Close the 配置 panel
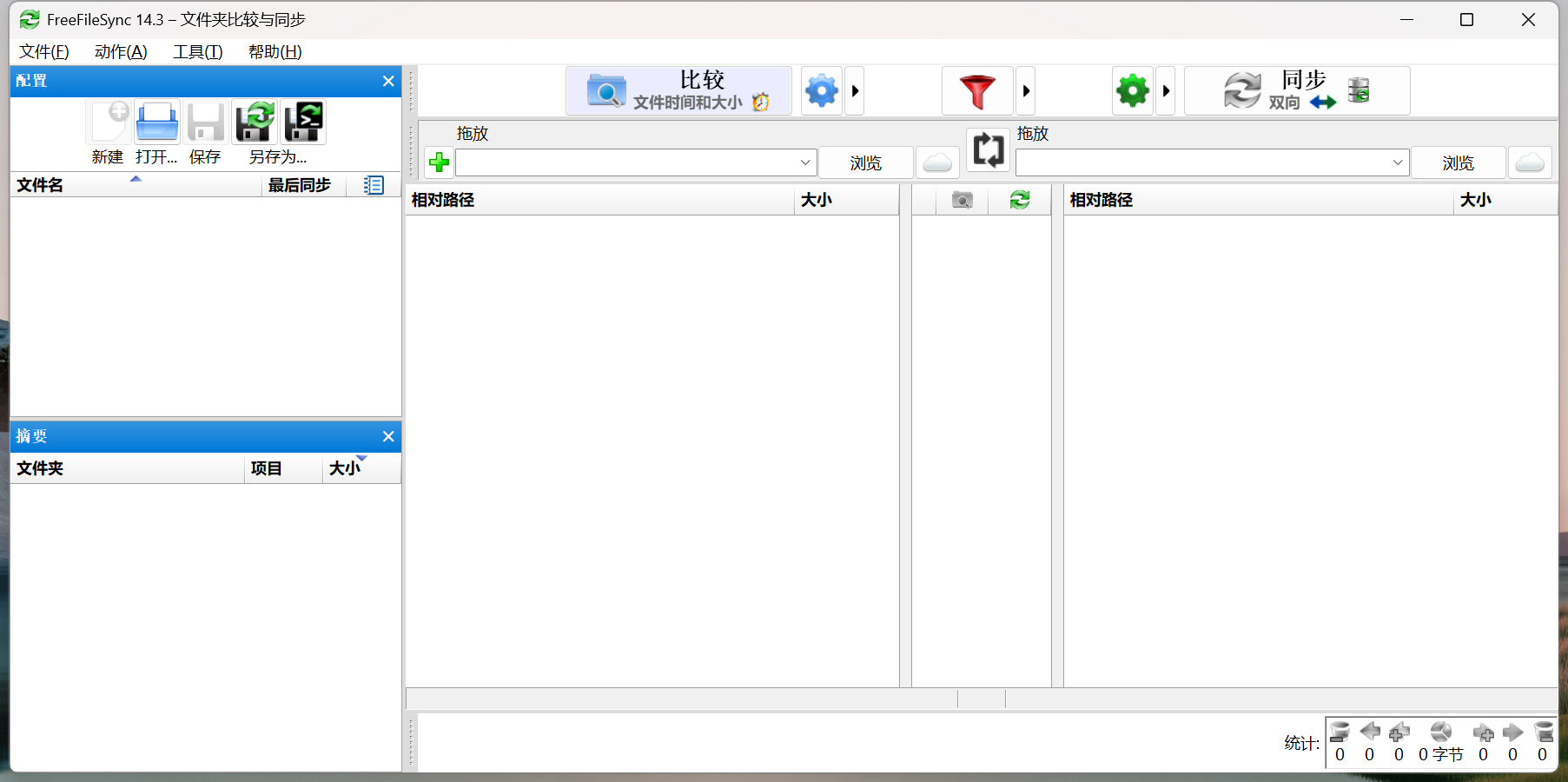Viewport: 1568px width, 782px height. (388, 81)
